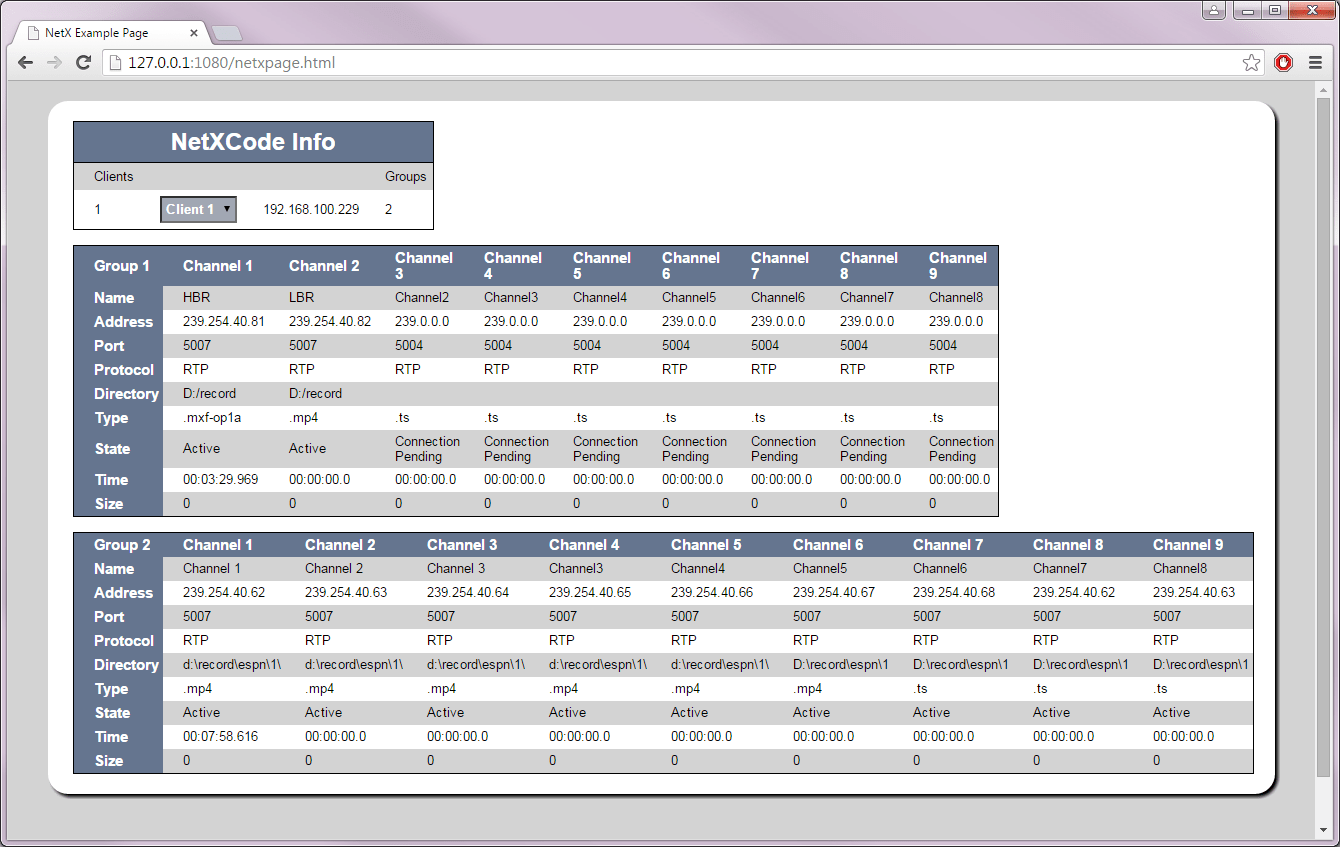Click the HBR name cell
The width and height of the screenshot is (1340, 847).
tap(196, 298)
